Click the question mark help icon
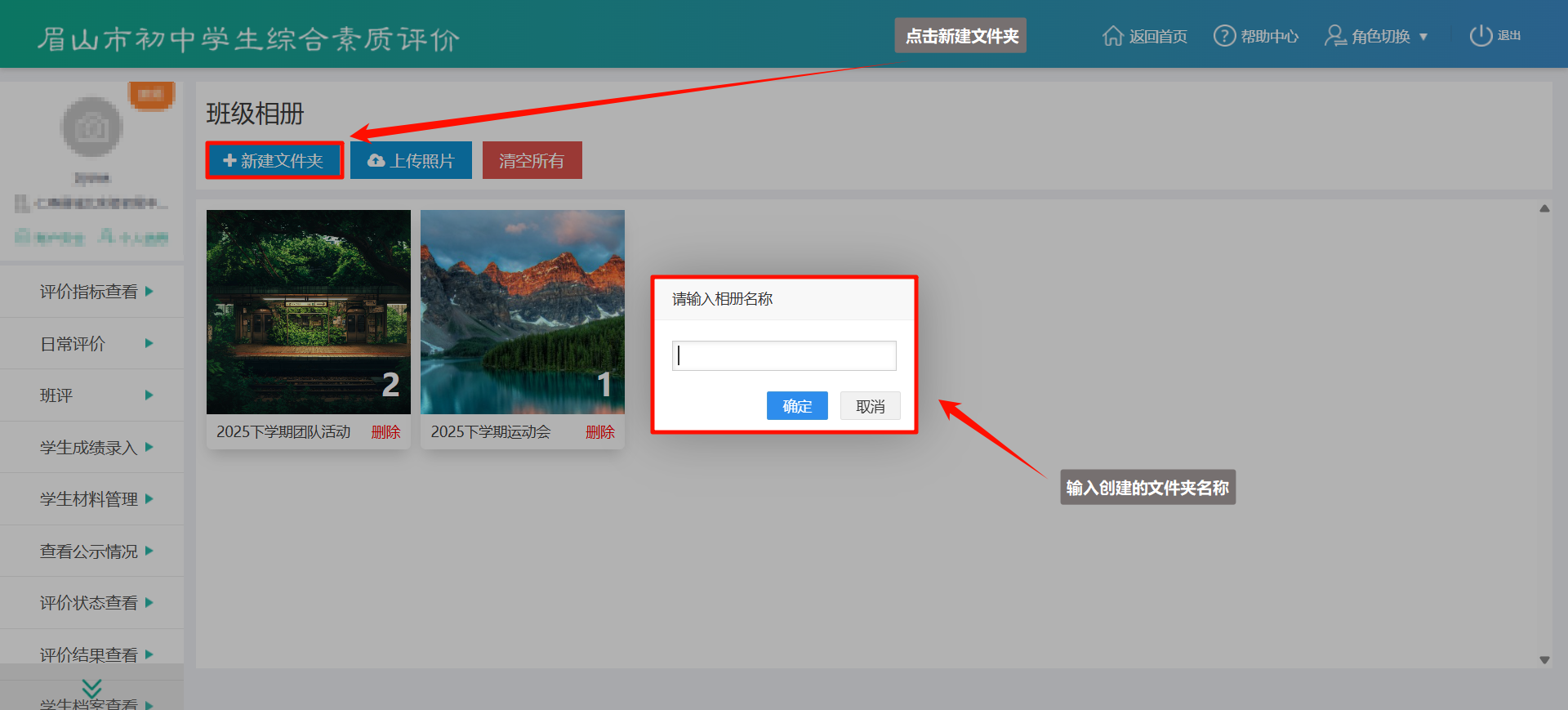Viewport: 1568px width, 710px height. pyautogui.click(x=1224, y=36)
